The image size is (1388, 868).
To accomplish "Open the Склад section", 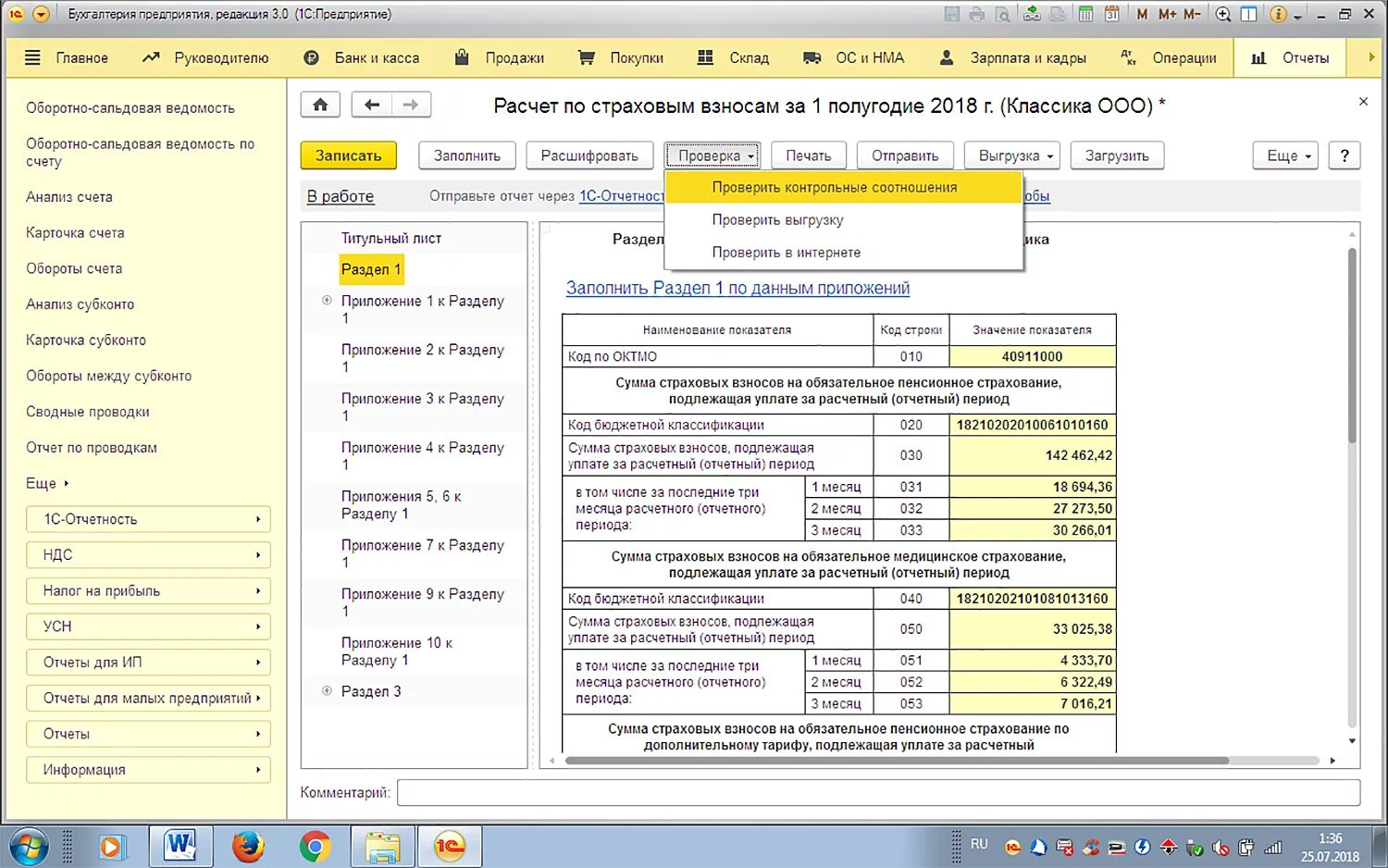I will 733,57.
